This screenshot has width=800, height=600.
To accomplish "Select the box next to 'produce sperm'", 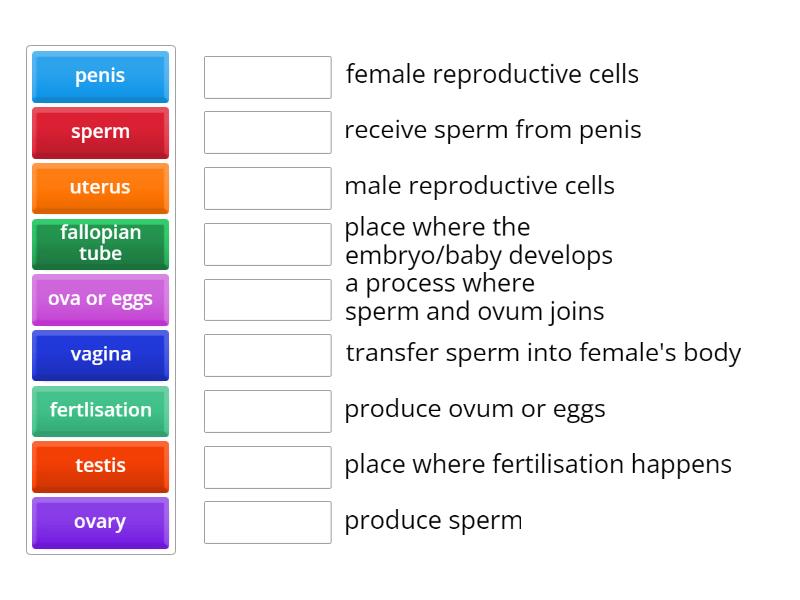I will point(267,521).
